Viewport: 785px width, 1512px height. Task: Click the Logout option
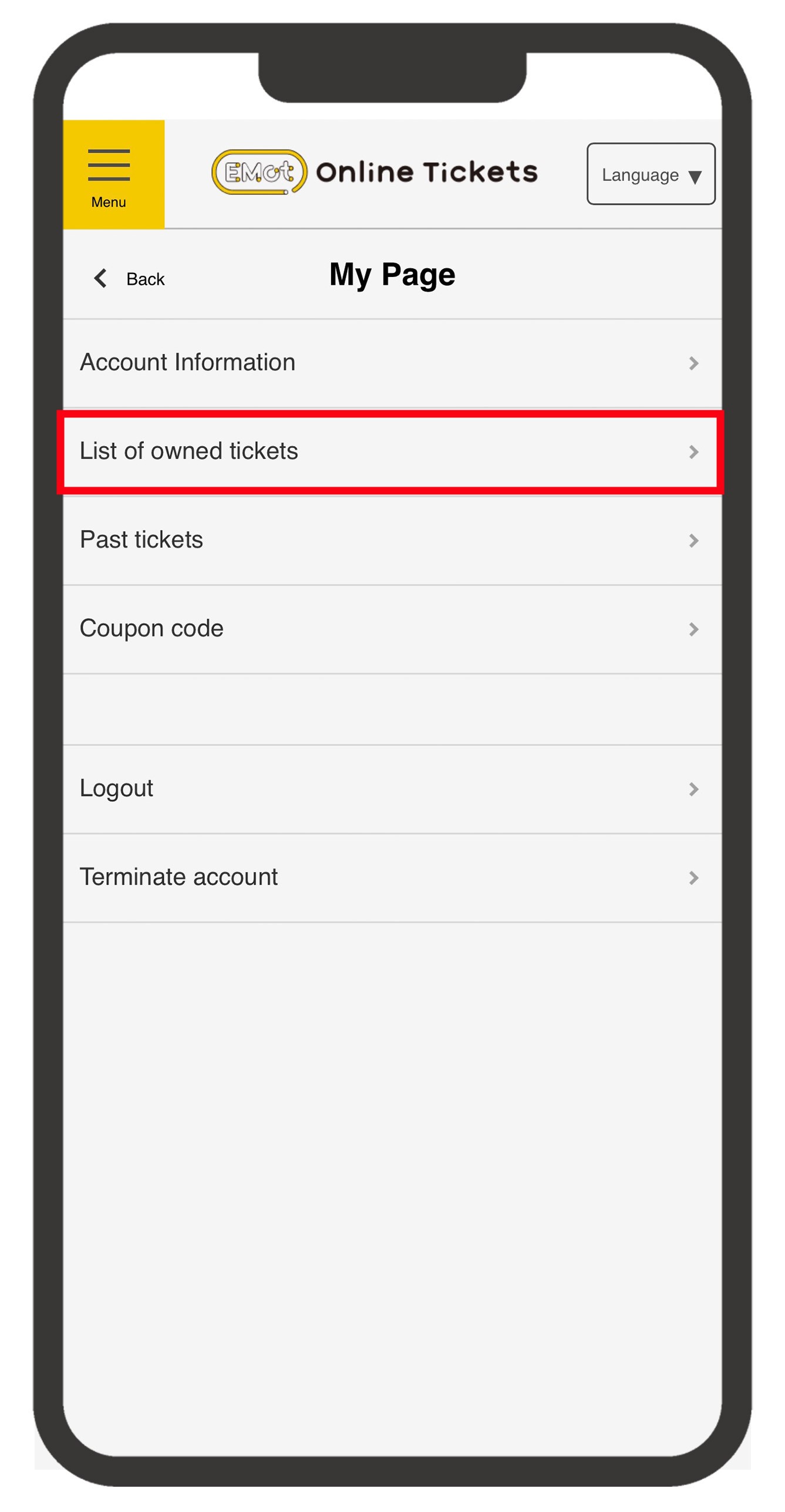[392, 789]
